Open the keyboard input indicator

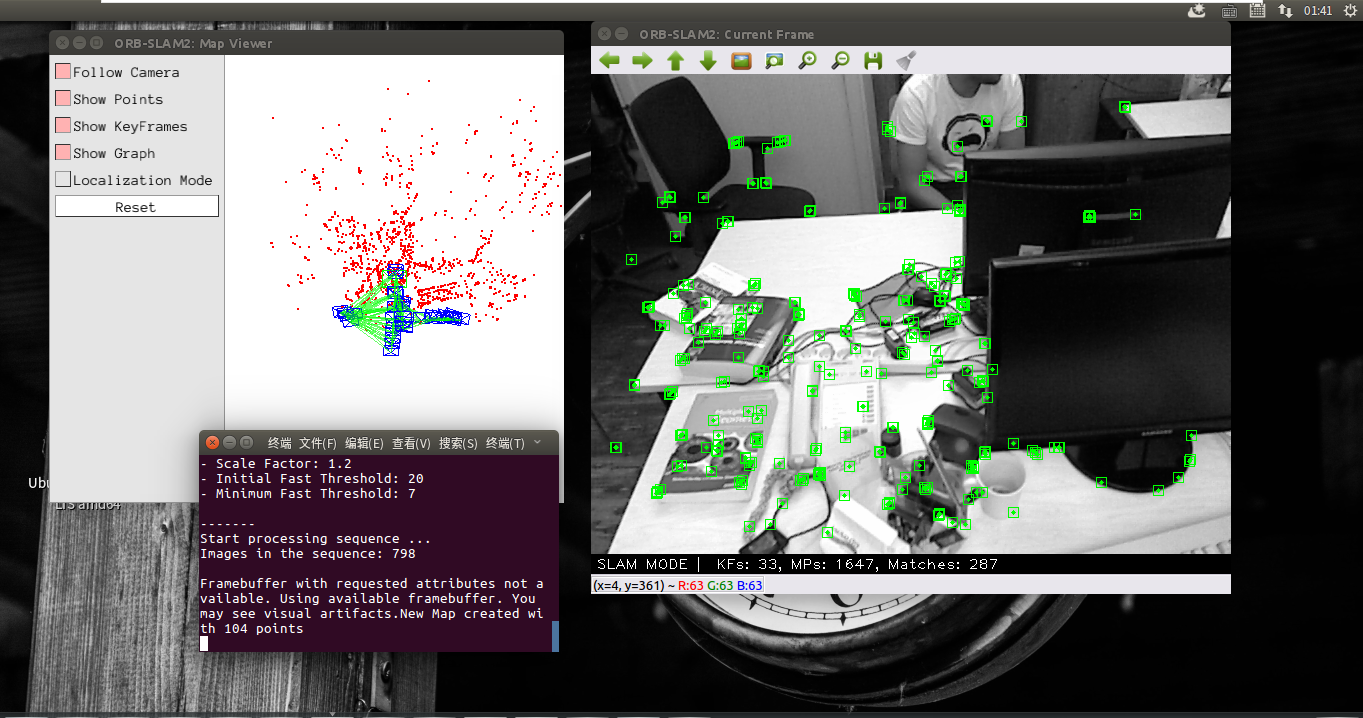coord(1229,10)
